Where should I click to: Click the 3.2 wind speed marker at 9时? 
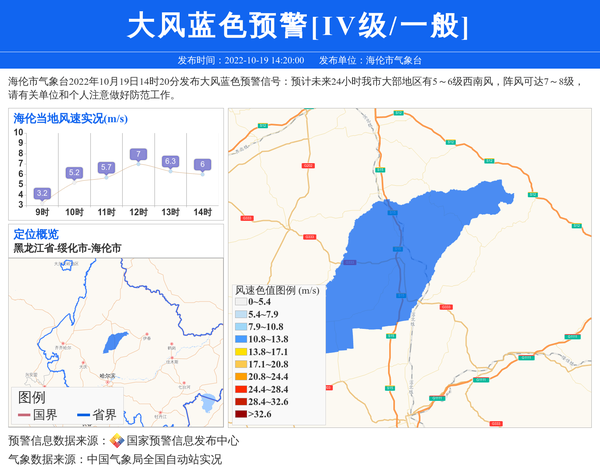click(42, 193)
